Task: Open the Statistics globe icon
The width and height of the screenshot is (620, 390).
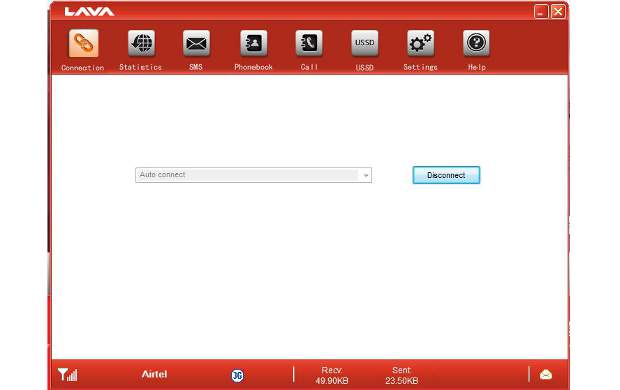Action: coord(141,43)
